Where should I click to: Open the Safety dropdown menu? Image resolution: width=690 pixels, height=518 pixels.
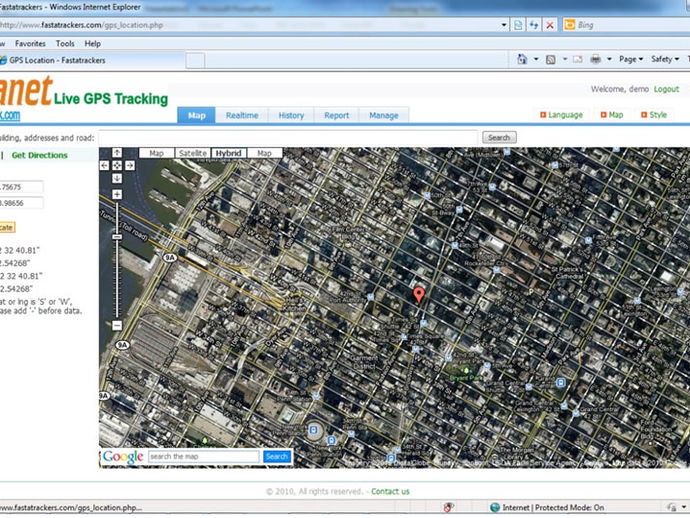click(665, 59)
